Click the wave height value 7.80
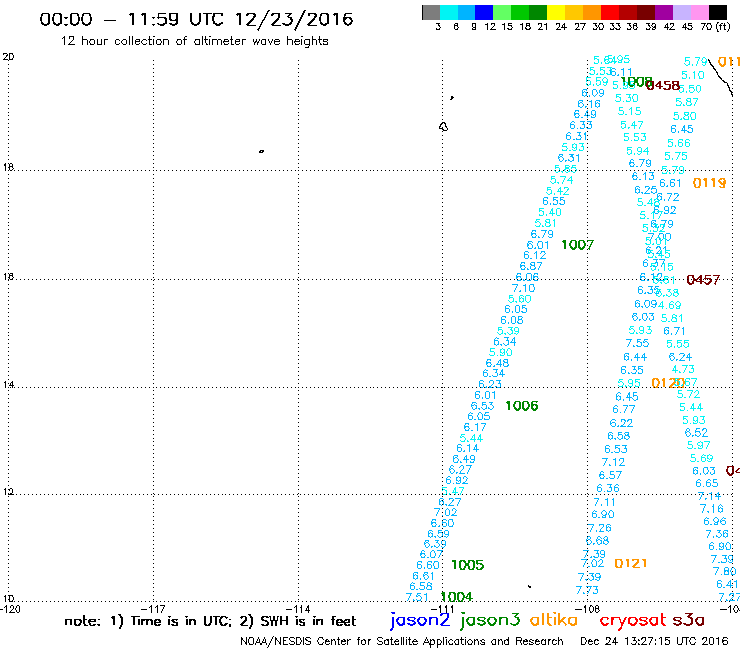Screen dimensions: 740x650 (x=724, y=571)
